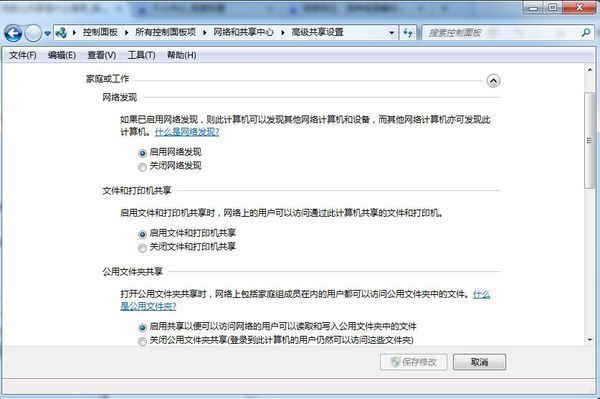Expand arrow after 控制面板 breadcrumb
This screenshot has width=600, height=399.
point(127,33)
